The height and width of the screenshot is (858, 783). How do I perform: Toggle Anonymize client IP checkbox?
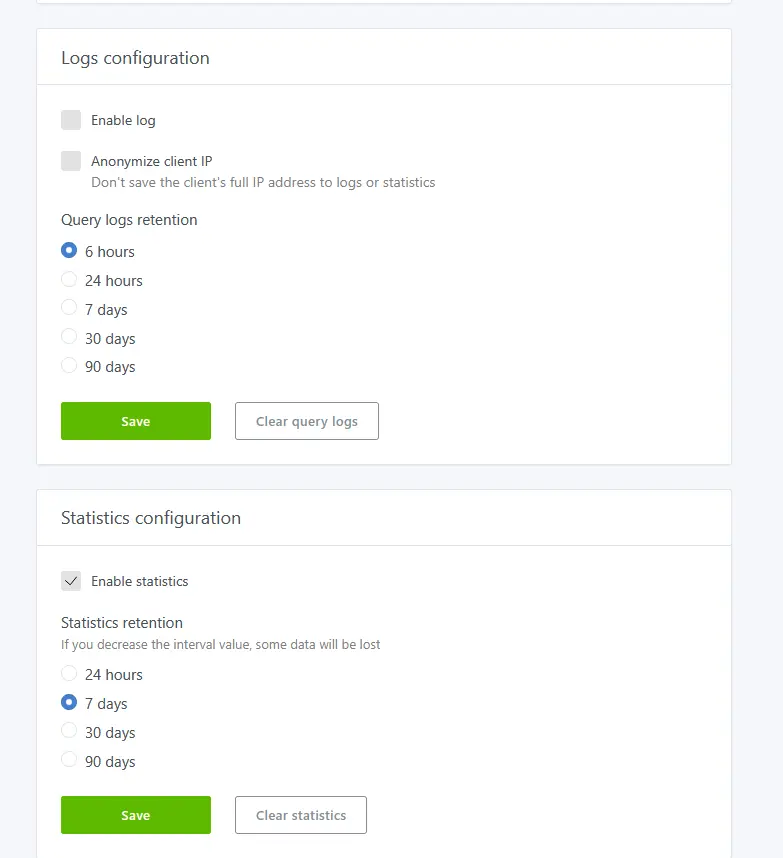[x=71, y=161]
